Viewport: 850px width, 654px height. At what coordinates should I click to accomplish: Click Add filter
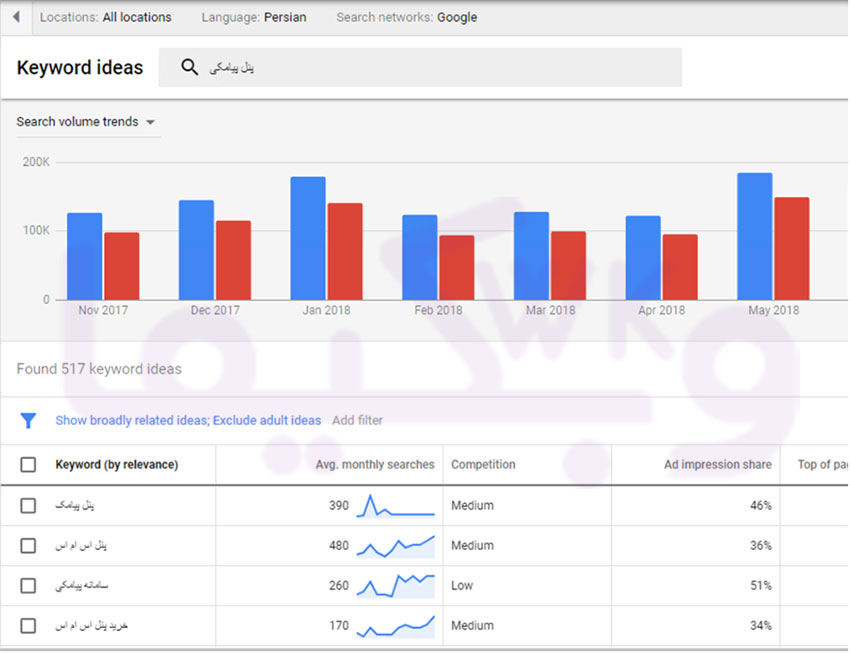357,420
